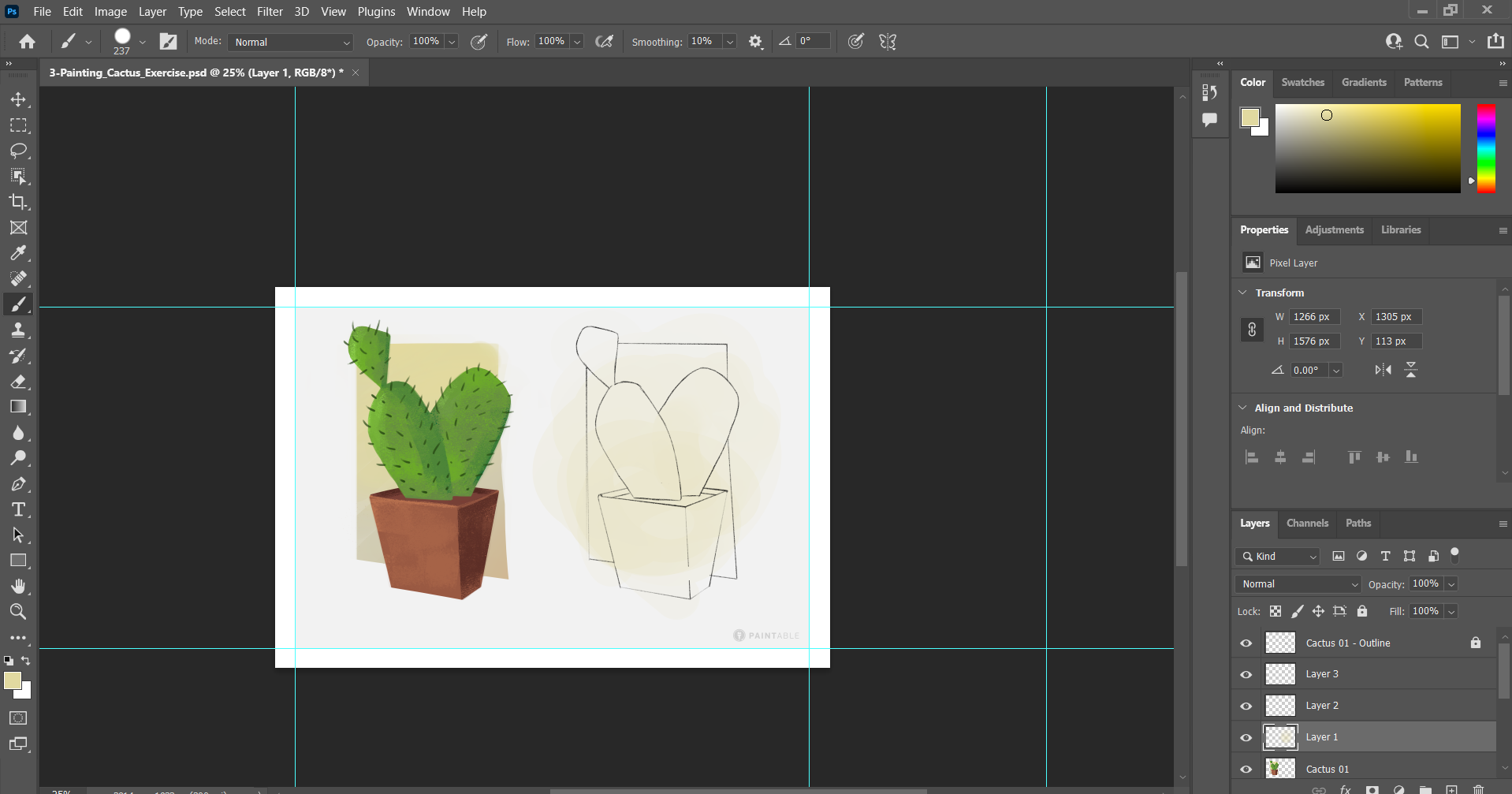Image resolution: width=1512 pixels, height=794 pixels.
Task: Open the blend Mode dropdown in options bar
Action: 289,42
